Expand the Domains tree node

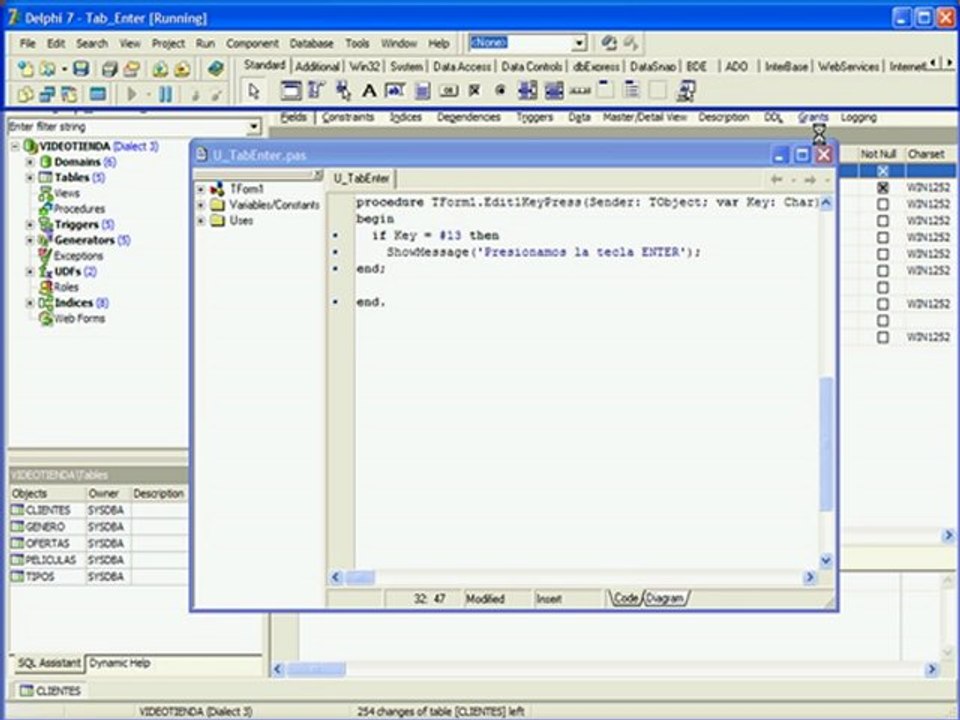pyautogui.click(x=30, y=162)
